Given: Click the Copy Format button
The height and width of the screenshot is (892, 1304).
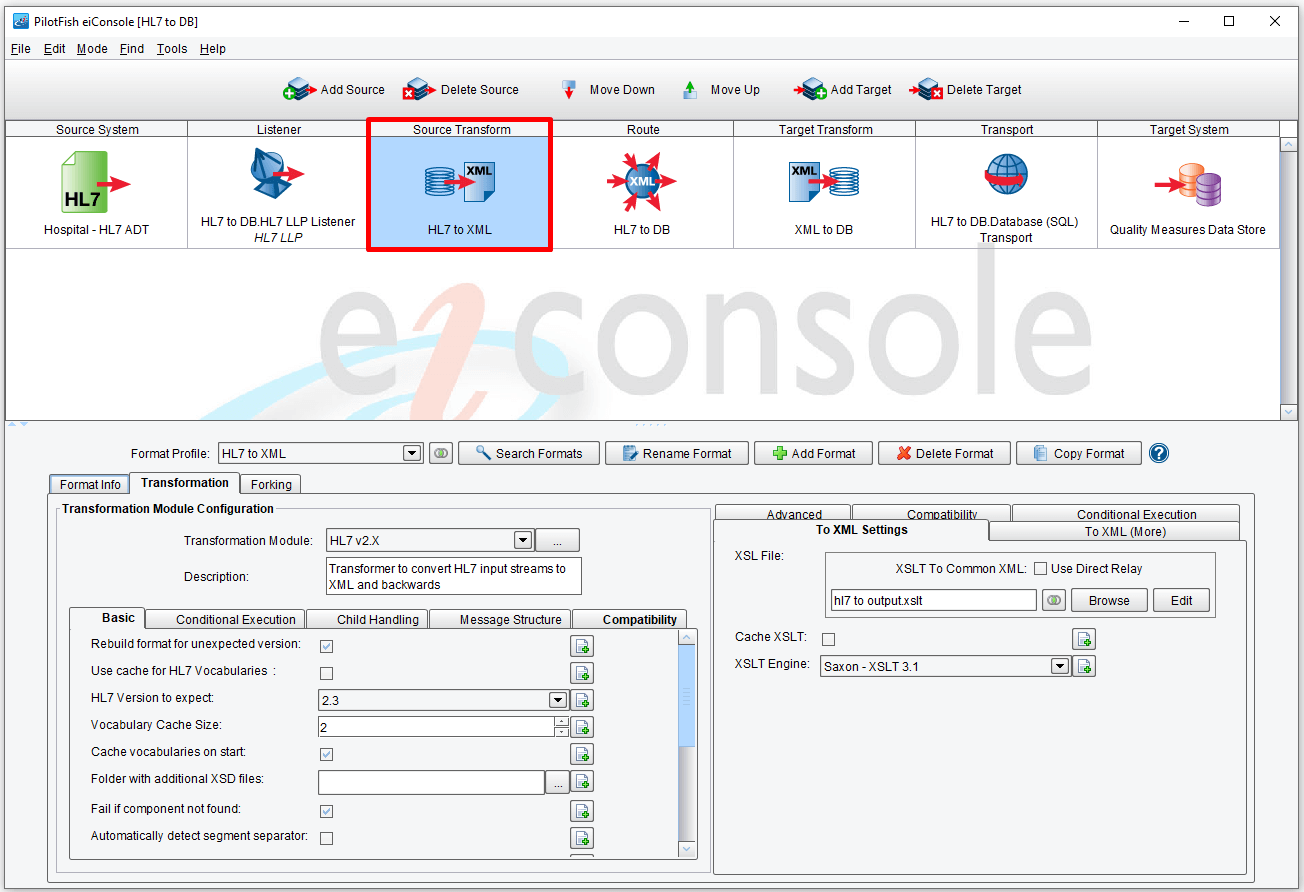Looking at the screenshot, I should [x=1079, y=453].
